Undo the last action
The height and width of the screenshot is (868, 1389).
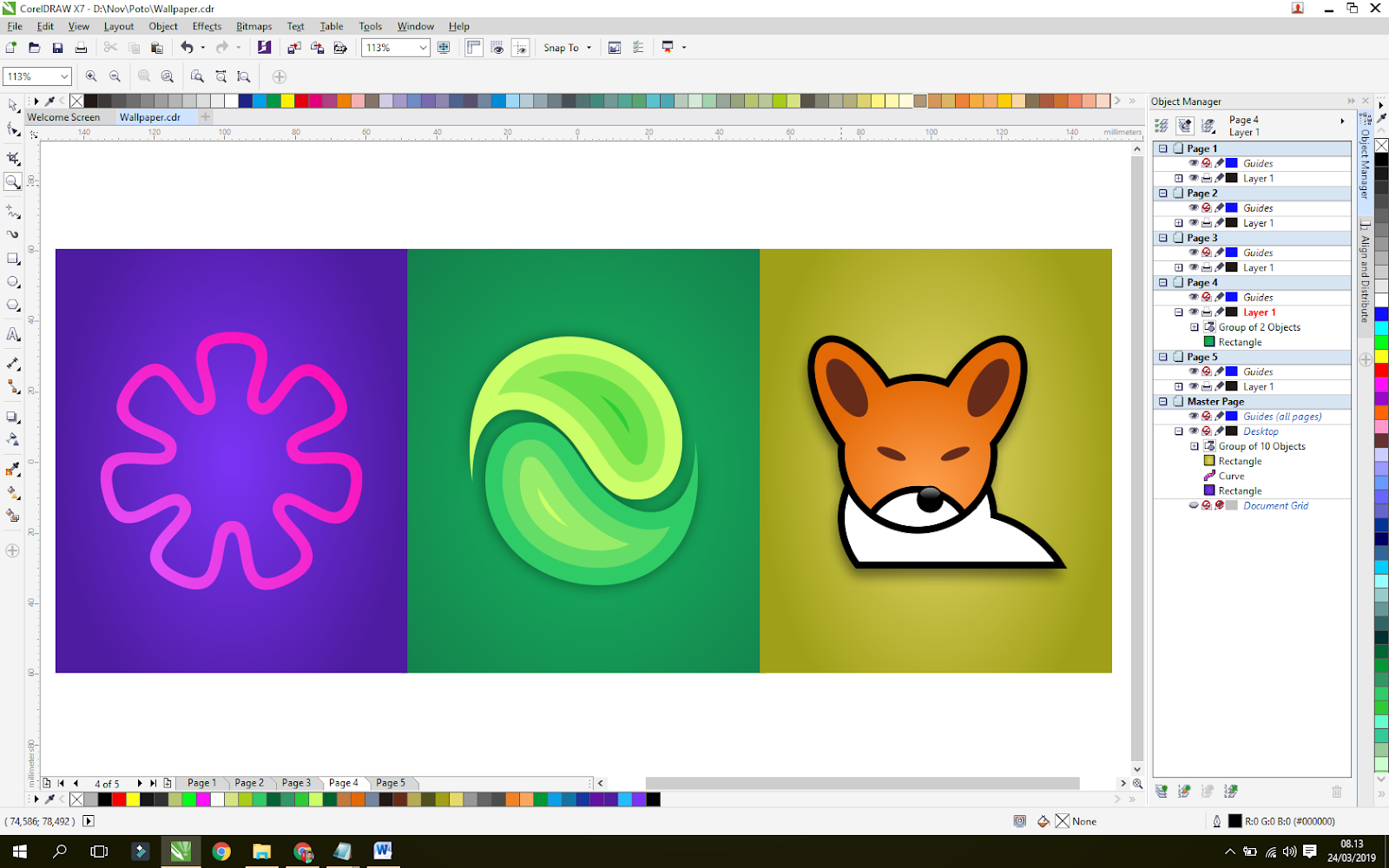pos(187,48)
